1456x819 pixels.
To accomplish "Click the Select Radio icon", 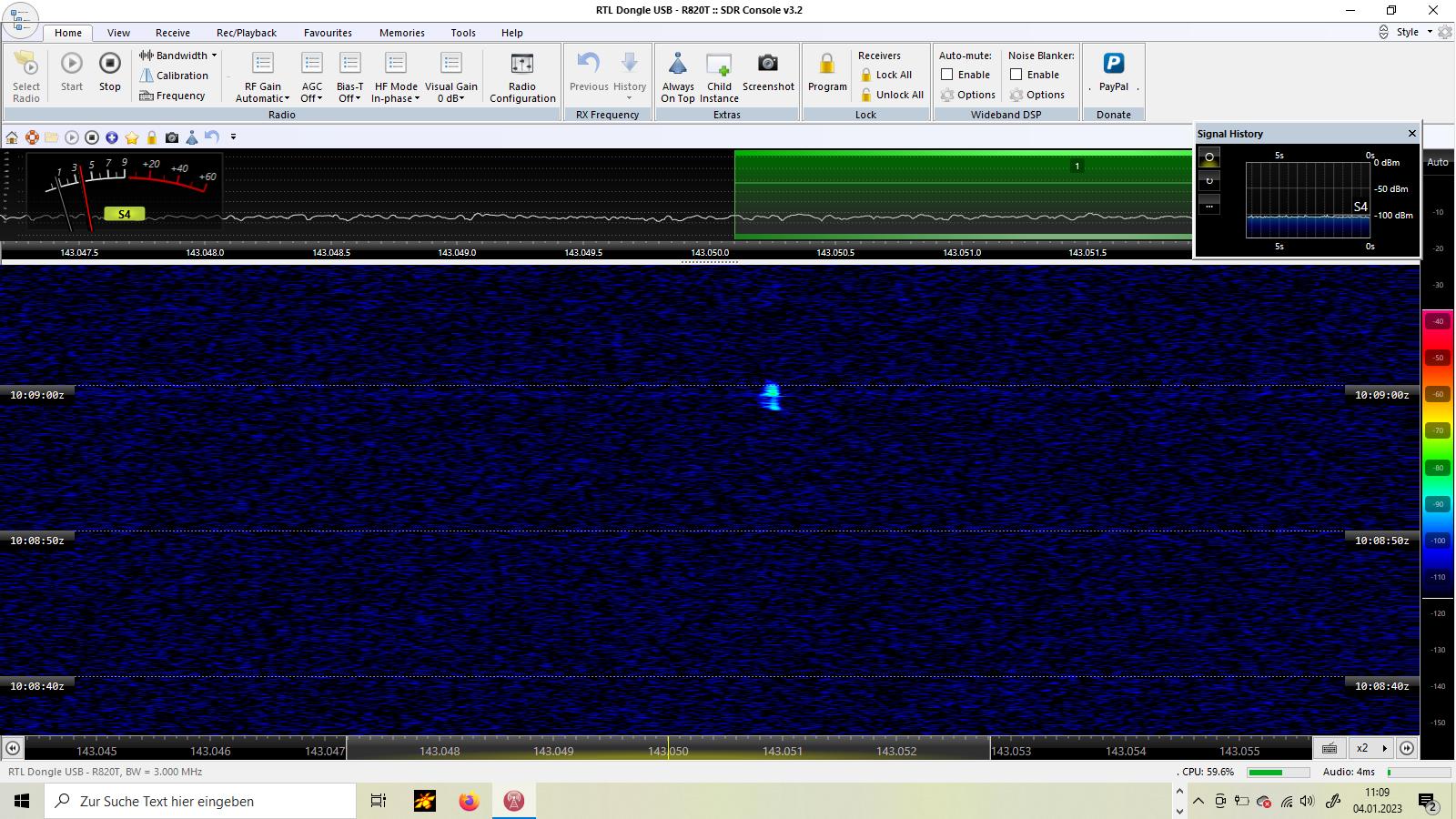I will (x=26, y=77).
